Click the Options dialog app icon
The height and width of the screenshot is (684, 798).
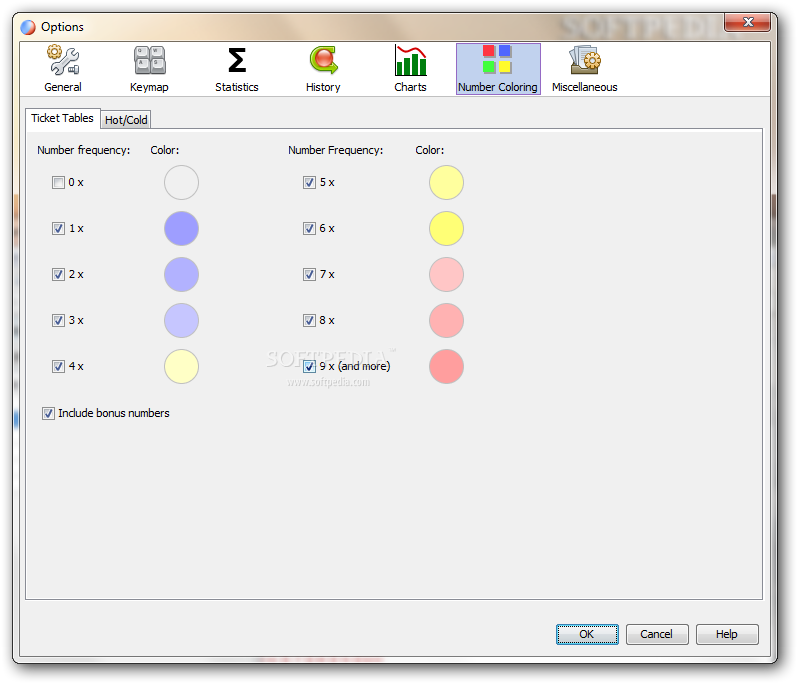coord(28,27)
